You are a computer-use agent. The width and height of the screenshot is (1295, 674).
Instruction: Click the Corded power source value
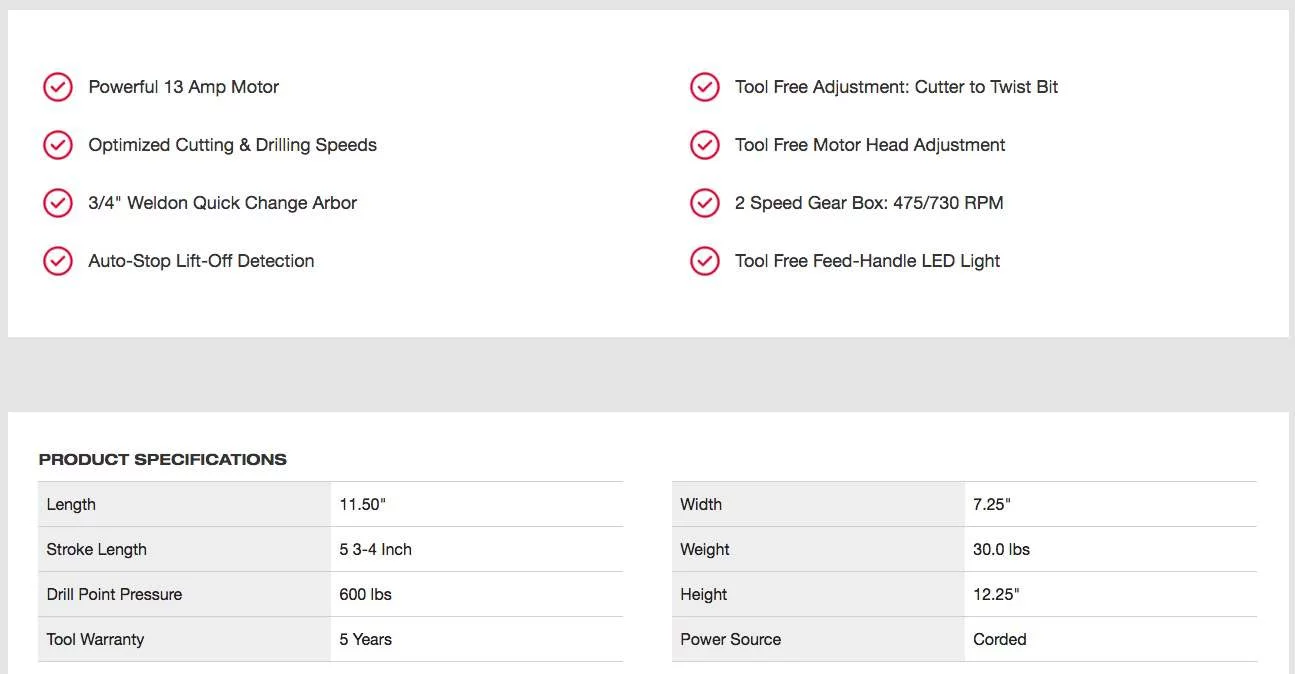pyautogui.click(x=999, y=640)
